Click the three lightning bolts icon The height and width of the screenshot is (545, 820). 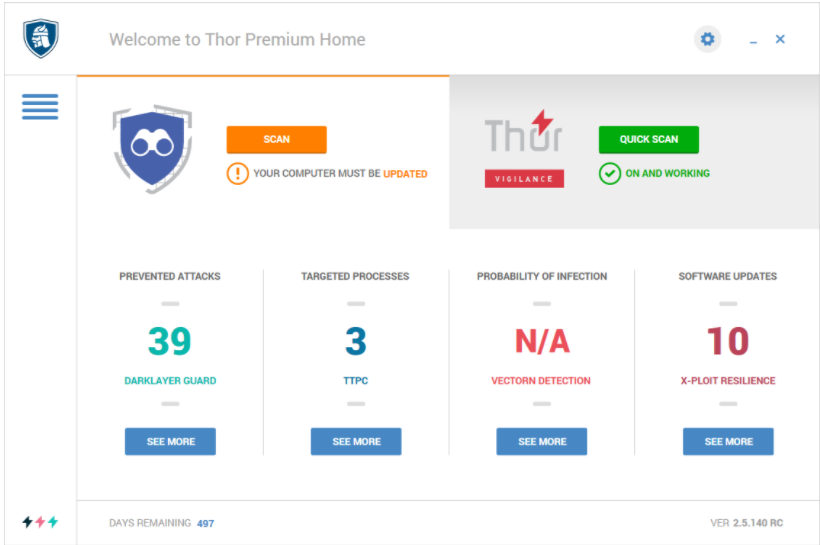40,522
